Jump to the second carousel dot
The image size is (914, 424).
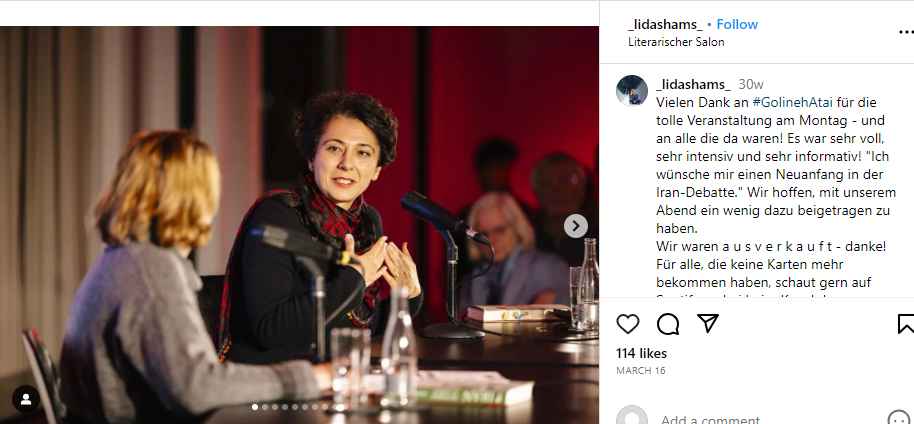pos(265,407)
